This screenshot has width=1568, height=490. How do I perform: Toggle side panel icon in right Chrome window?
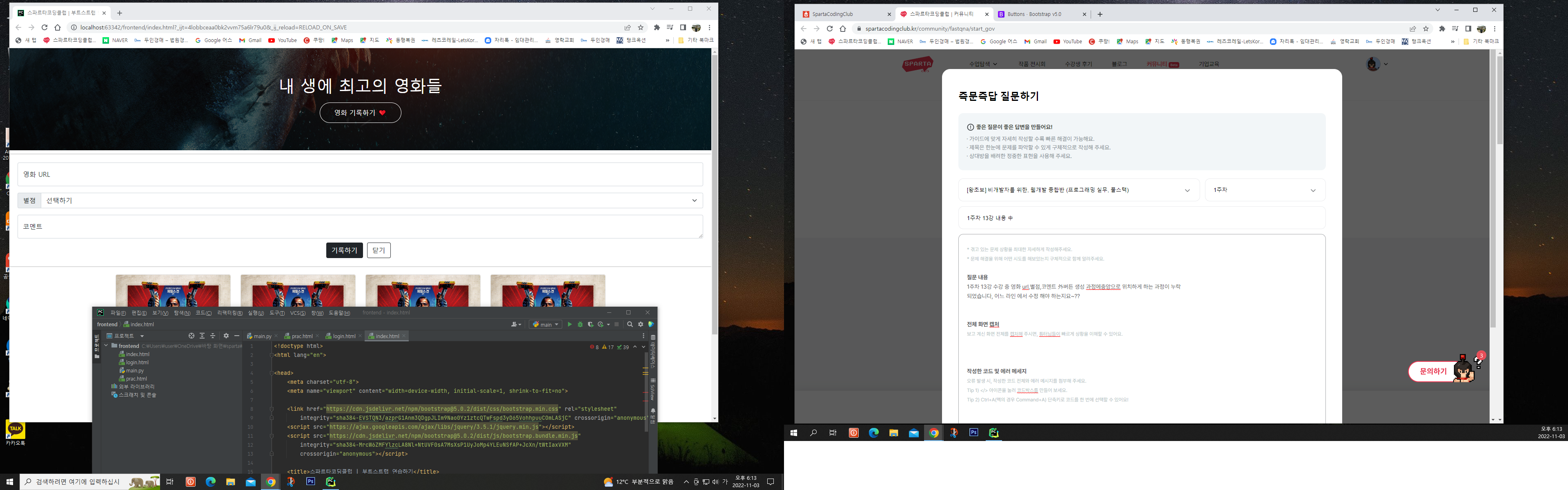coord(1468,29)
